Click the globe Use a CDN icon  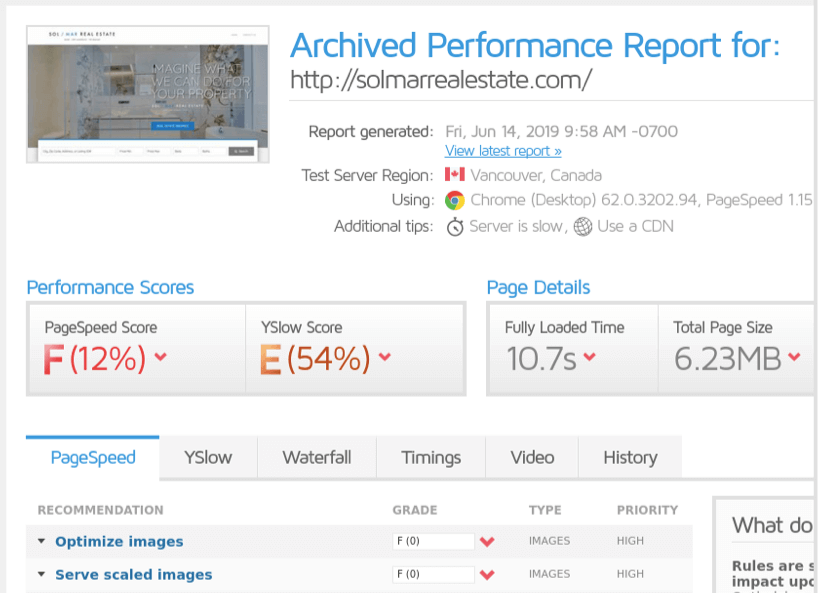pos(583,227)
